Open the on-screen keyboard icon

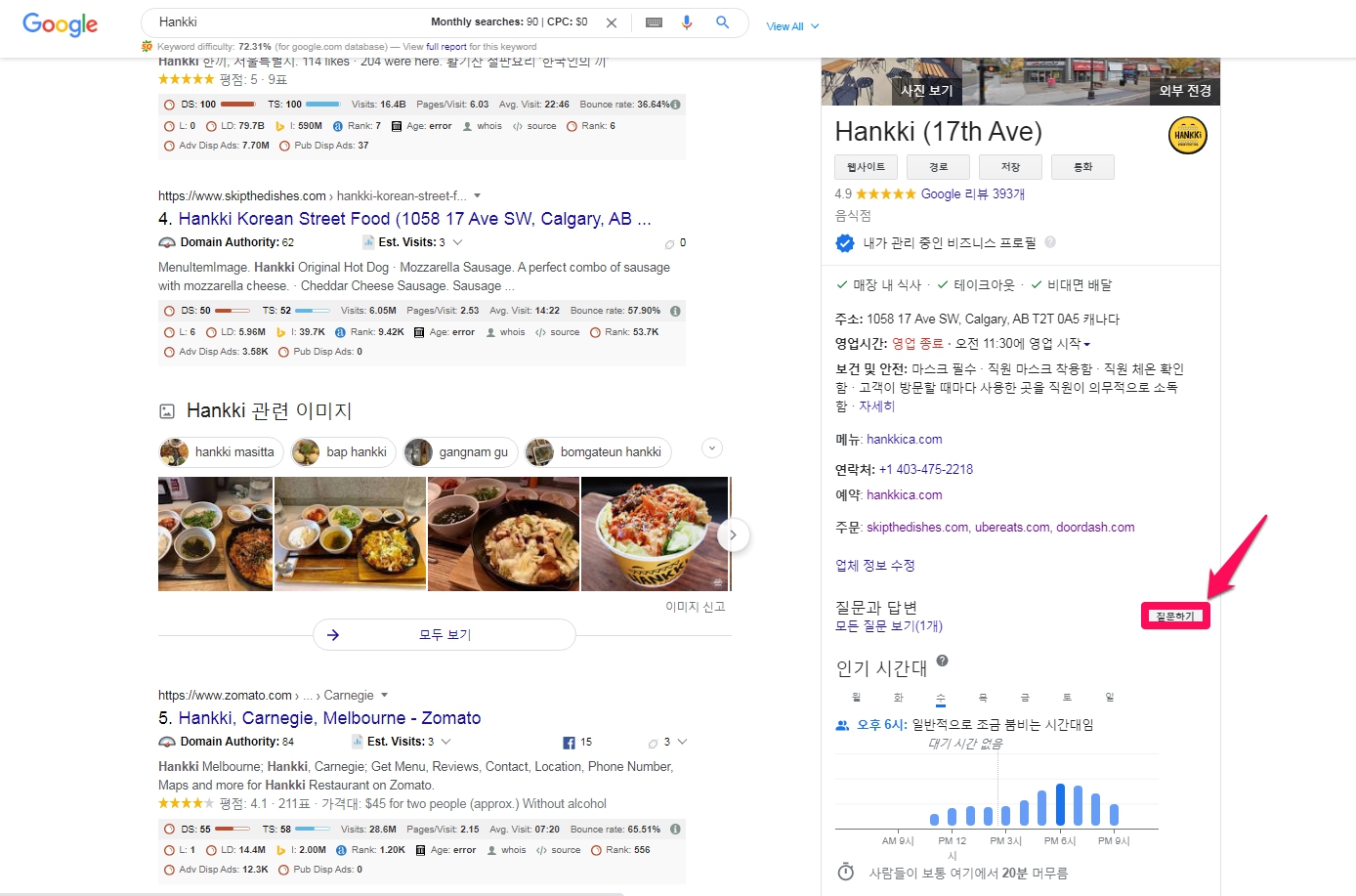pos(655,22)
